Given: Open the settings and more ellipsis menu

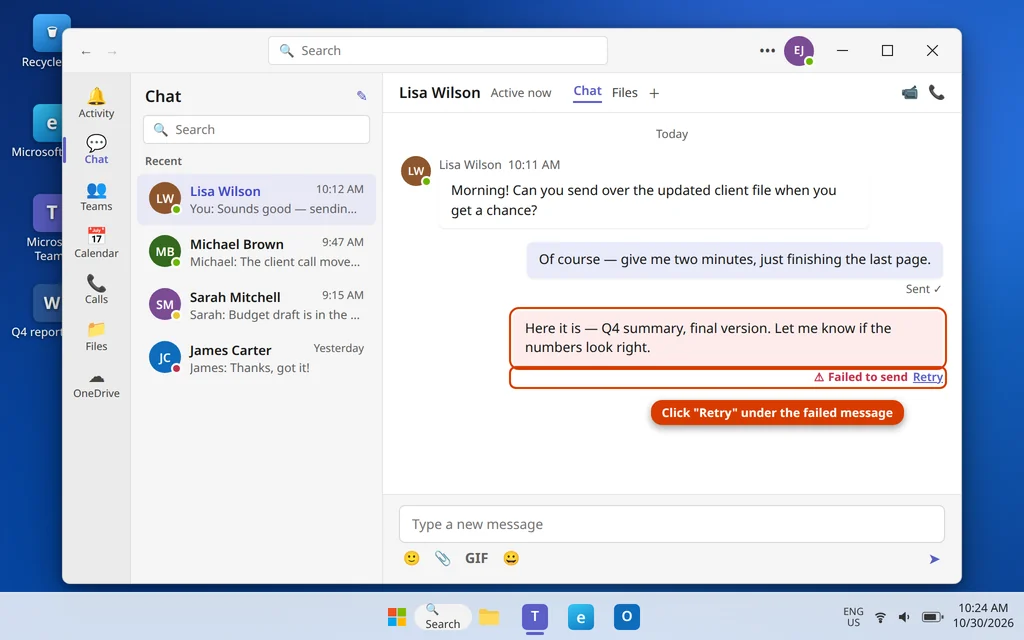Looking at the screenshot, I should point(767,50).
